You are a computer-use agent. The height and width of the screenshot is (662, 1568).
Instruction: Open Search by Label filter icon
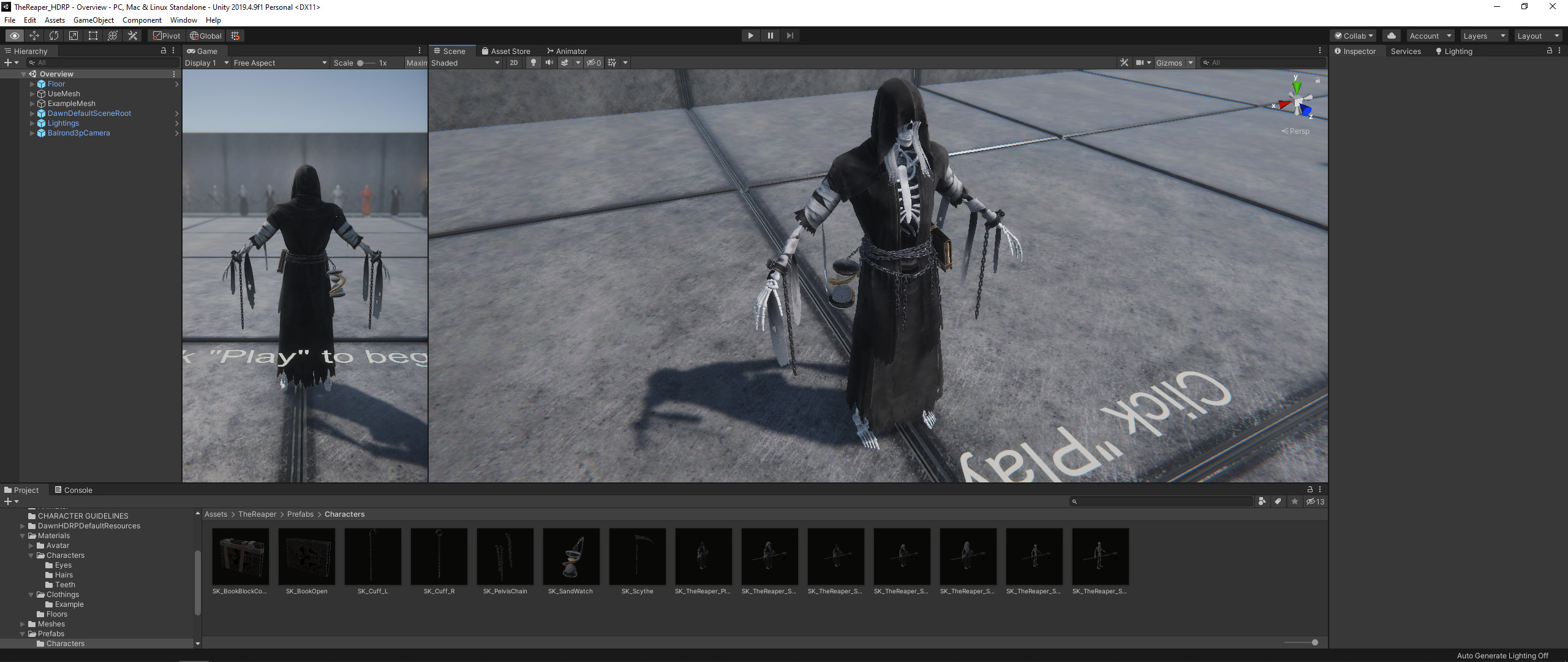point(1278,501)
